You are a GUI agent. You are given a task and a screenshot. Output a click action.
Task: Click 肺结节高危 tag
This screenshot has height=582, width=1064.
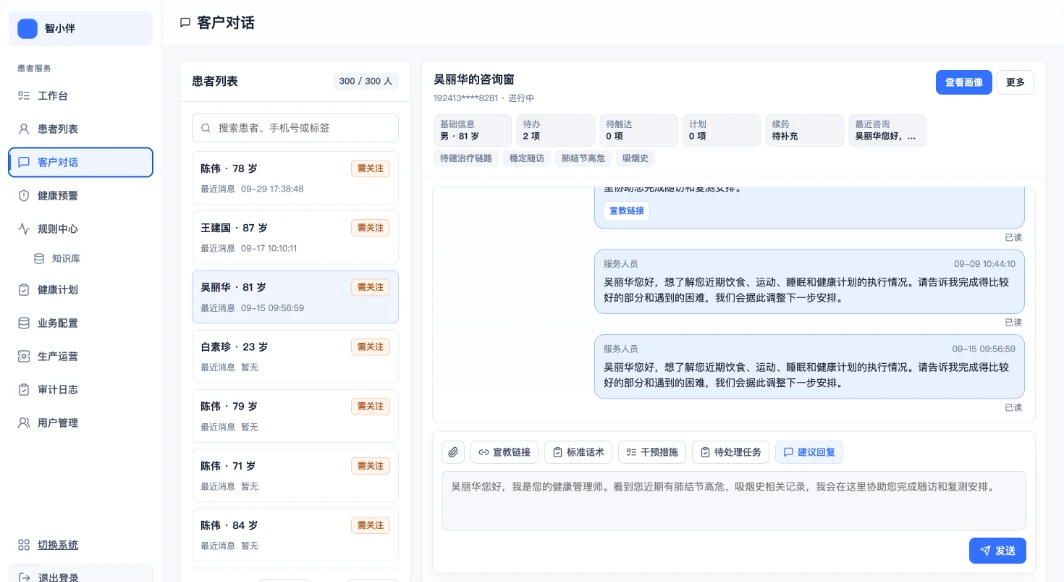pos(583,158)
